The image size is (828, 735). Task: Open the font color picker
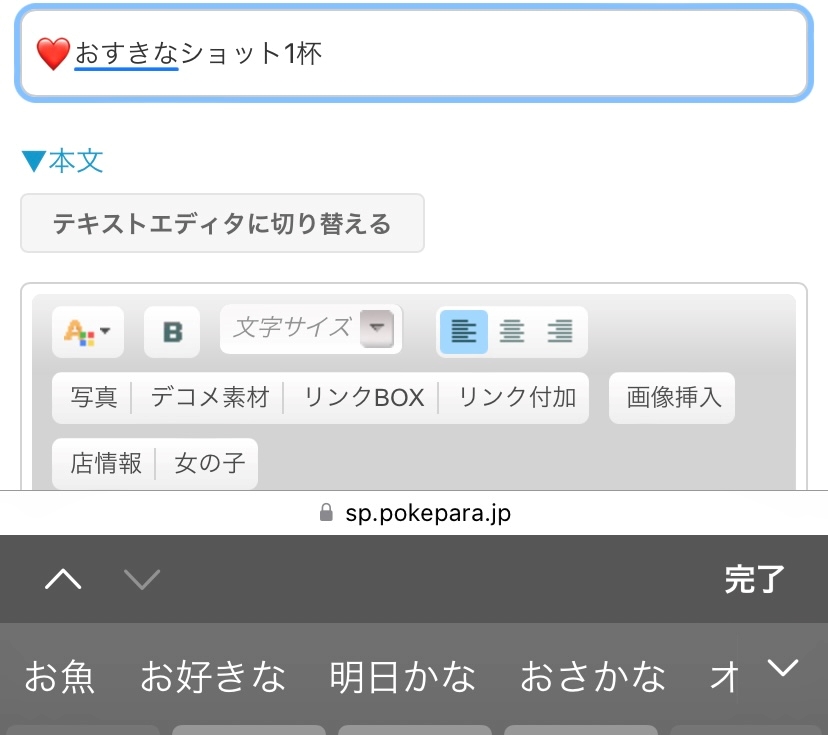(x=88, y=332)
